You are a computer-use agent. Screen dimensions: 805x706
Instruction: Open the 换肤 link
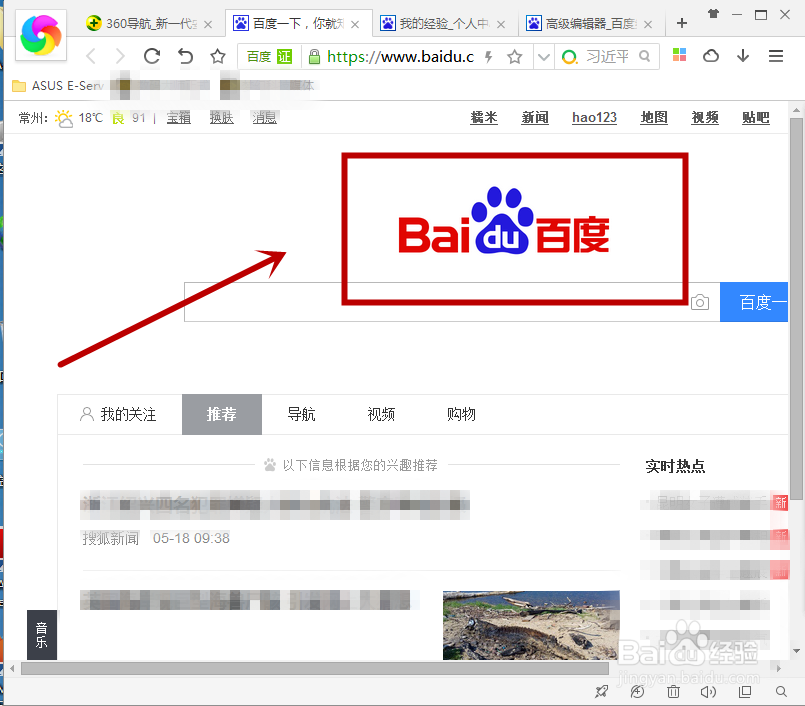[221, 118]
